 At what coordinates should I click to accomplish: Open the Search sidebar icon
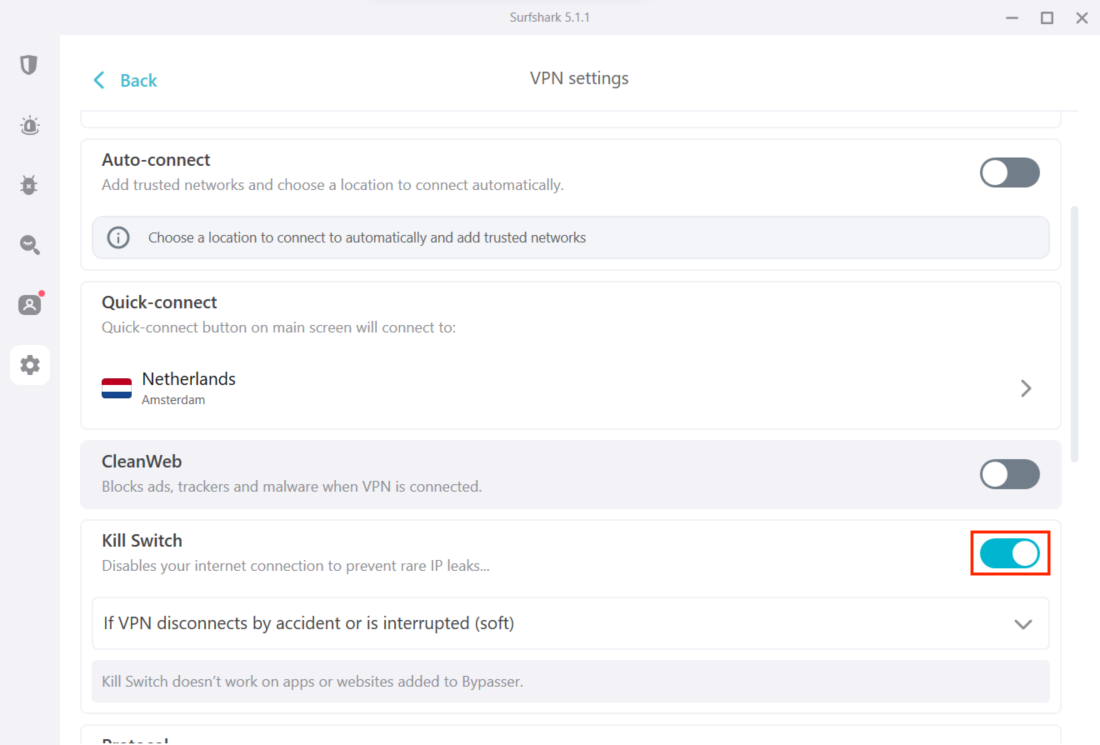[x=29, y=245]
